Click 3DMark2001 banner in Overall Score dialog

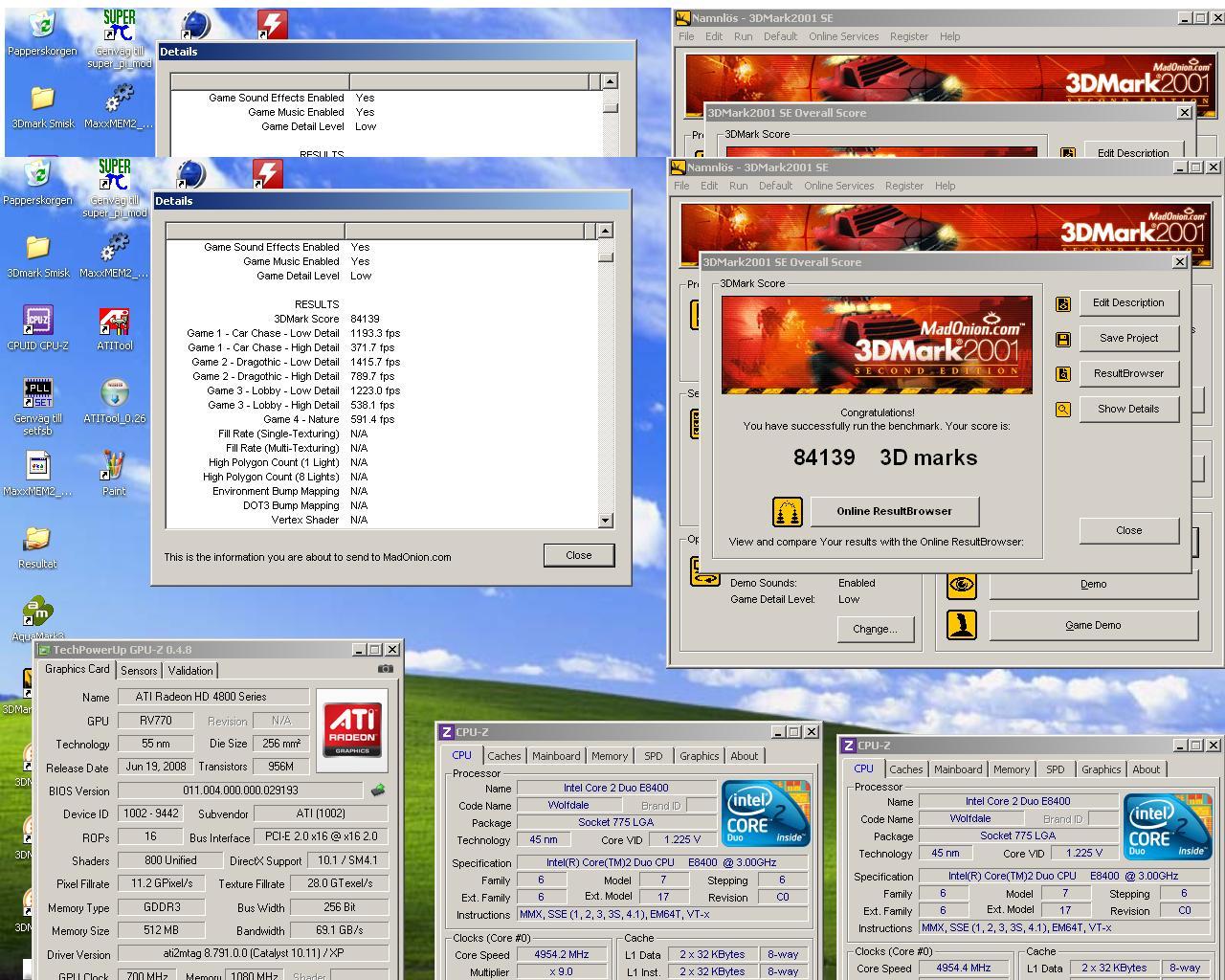[x=877, y=345]
